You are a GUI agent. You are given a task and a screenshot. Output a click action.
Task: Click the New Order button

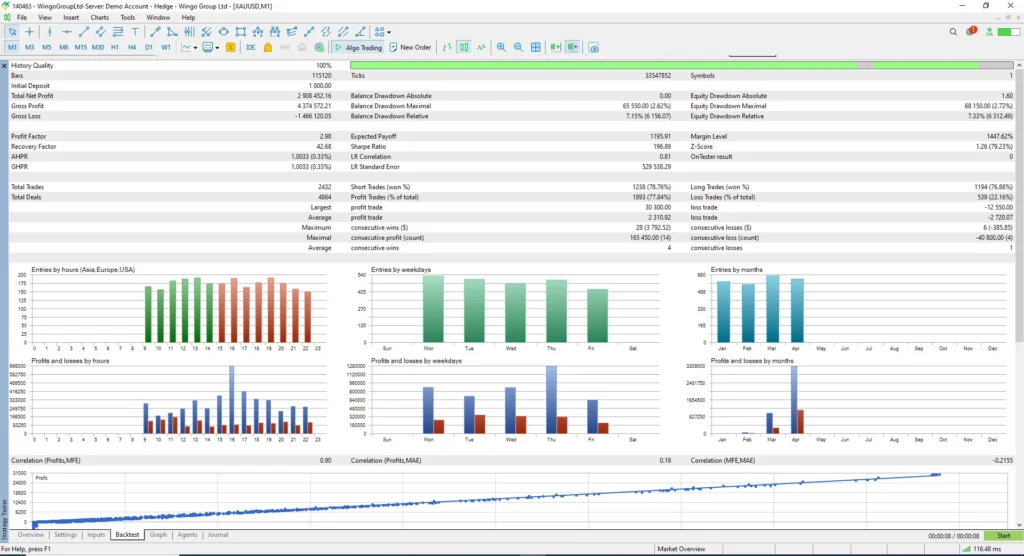point(410,47)
